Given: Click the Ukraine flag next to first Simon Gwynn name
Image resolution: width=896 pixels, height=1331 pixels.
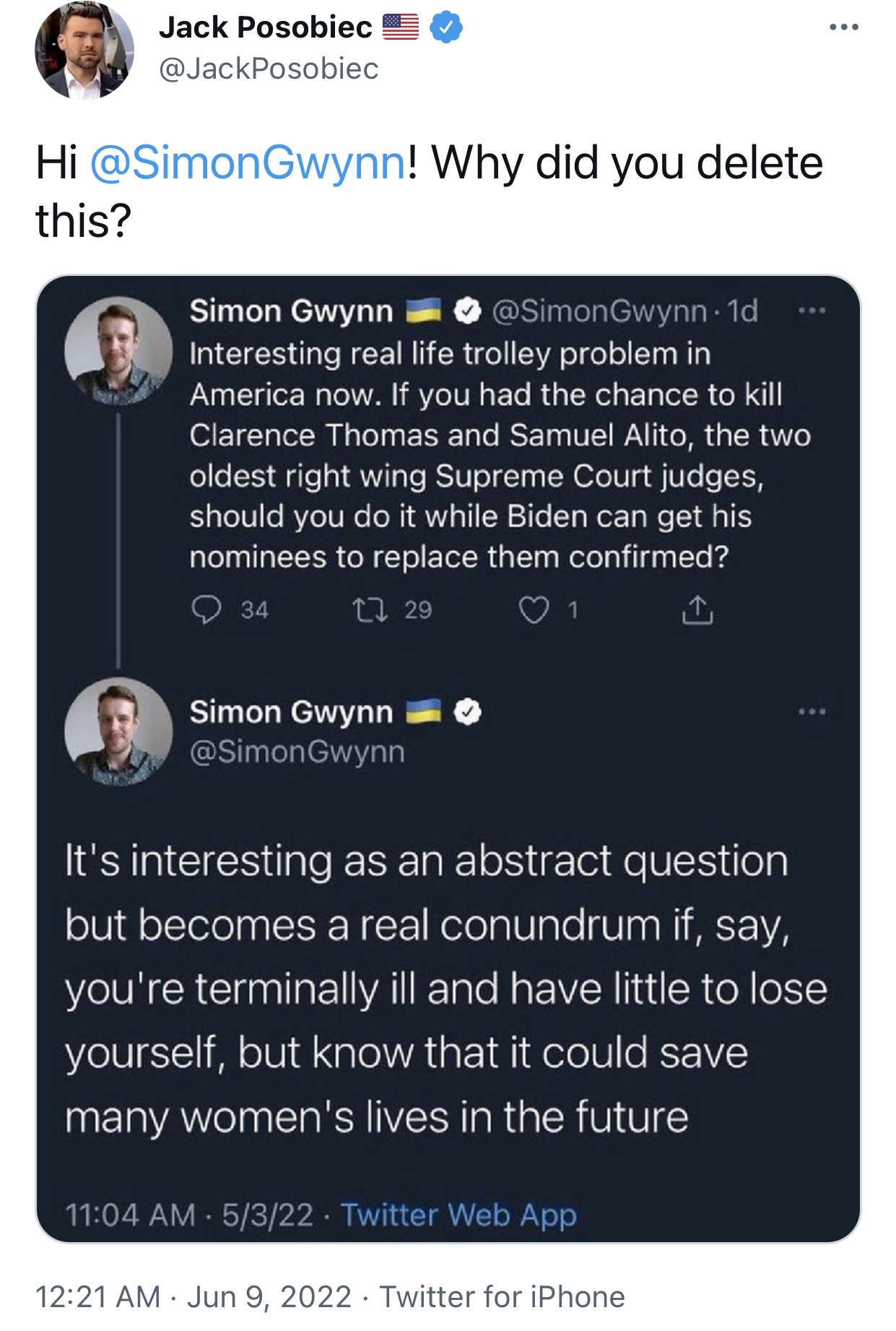Looking at the screenshot, I should pyautogui.click(x=423, y=311).
